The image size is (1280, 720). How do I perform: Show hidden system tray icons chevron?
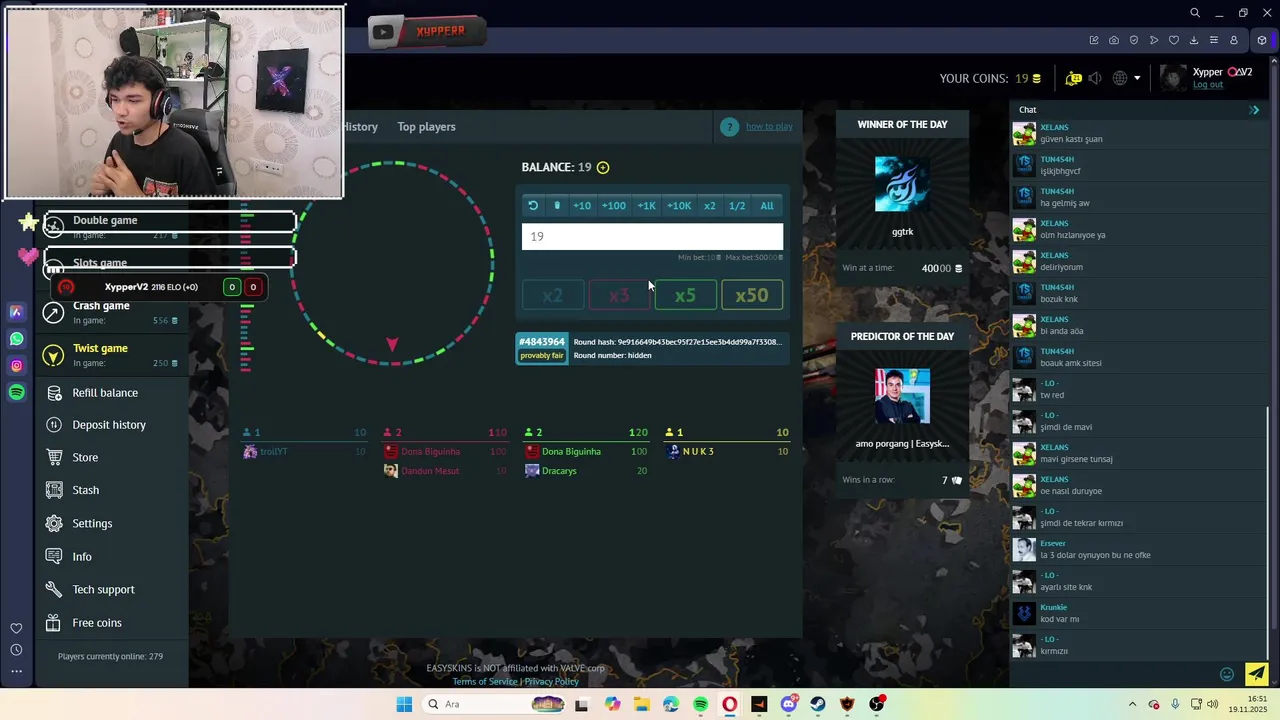(1132, 704)
